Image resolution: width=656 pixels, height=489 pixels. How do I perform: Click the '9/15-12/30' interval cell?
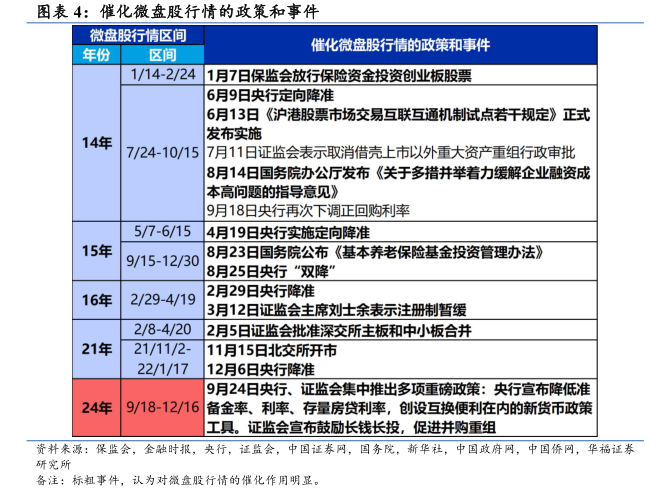163,260
